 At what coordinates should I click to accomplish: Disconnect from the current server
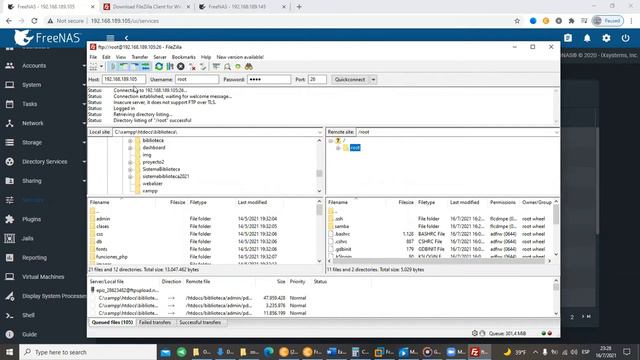192,67
